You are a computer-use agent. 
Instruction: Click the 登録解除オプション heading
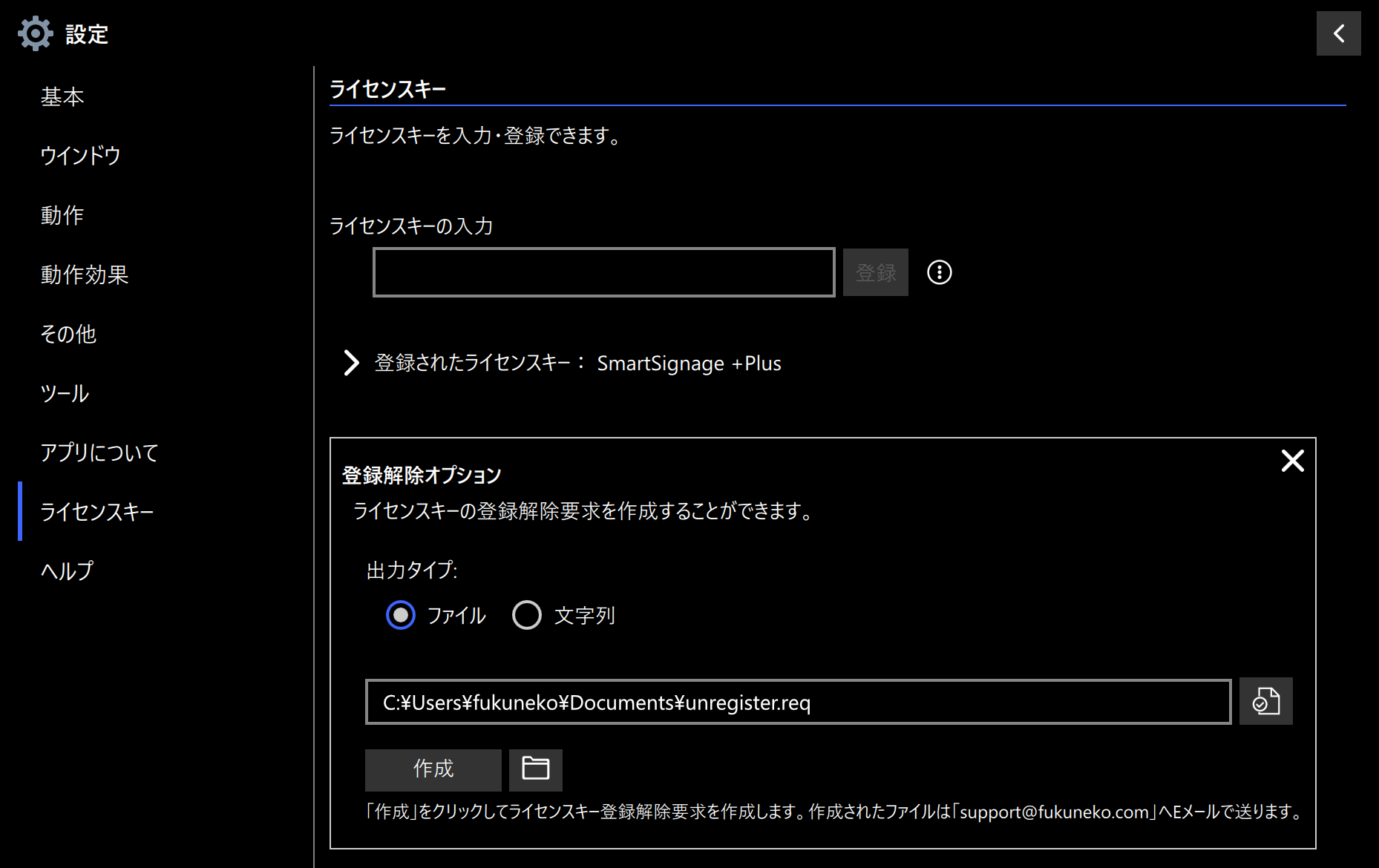(422, 476)
